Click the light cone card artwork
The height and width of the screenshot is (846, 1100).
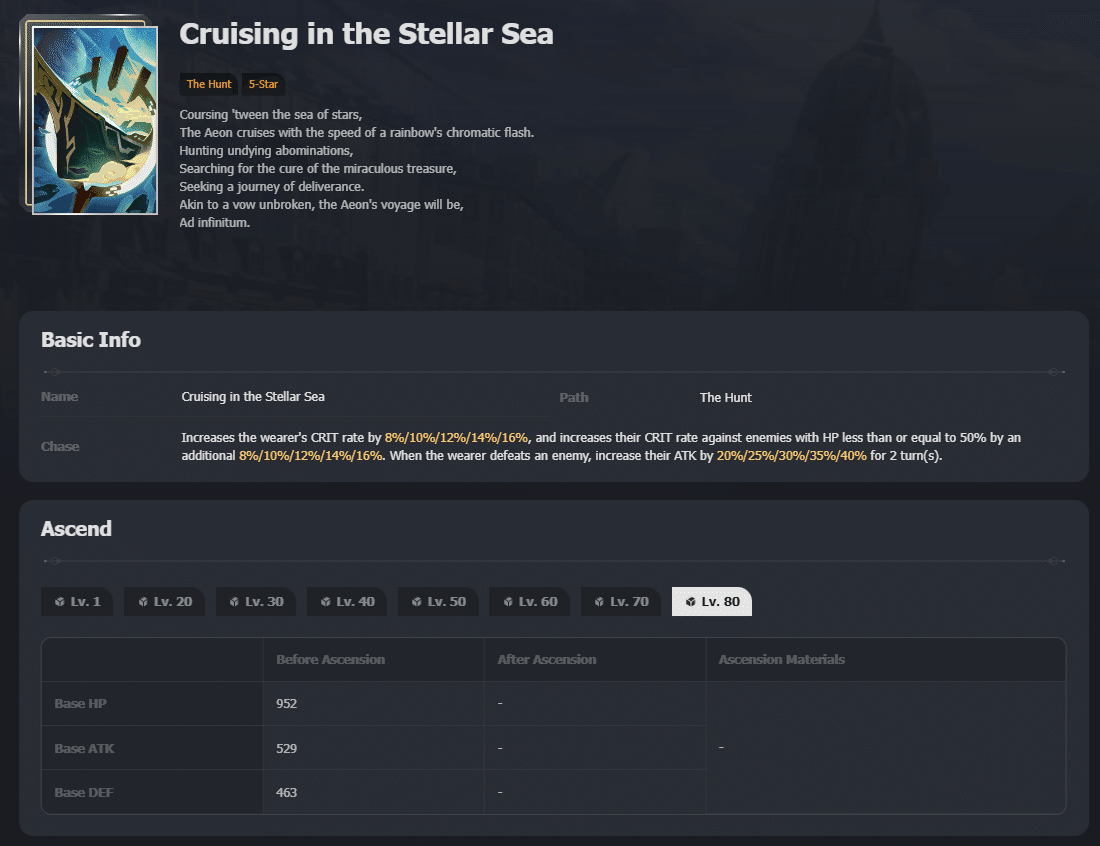(x=94, y=119)
